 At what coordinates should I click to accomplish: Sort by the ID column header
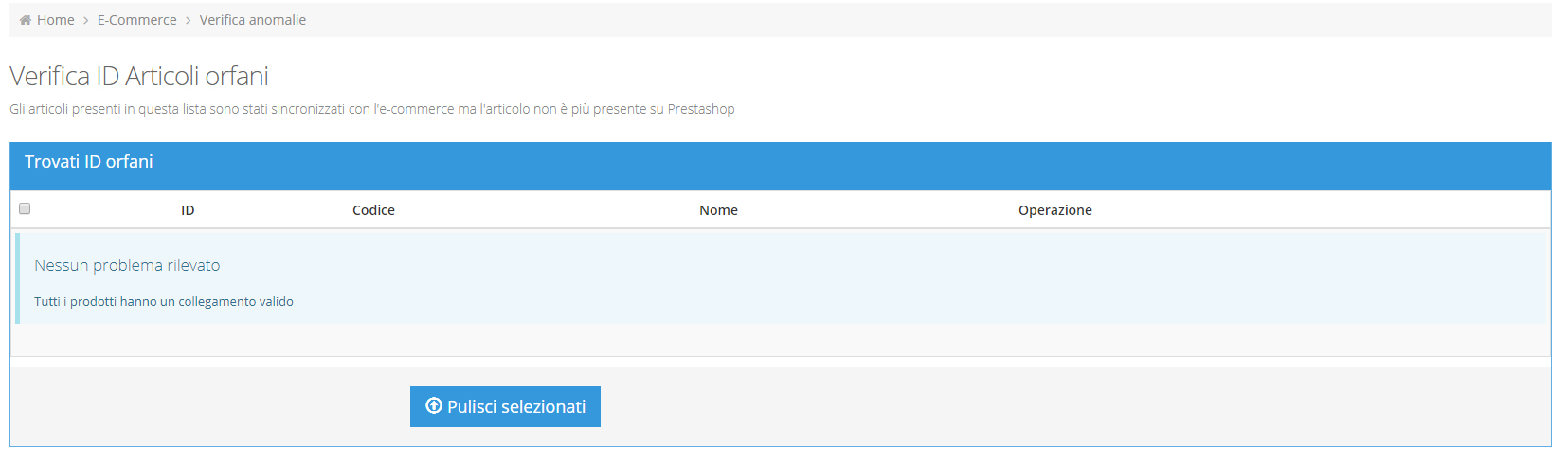(x=188, y=210)
